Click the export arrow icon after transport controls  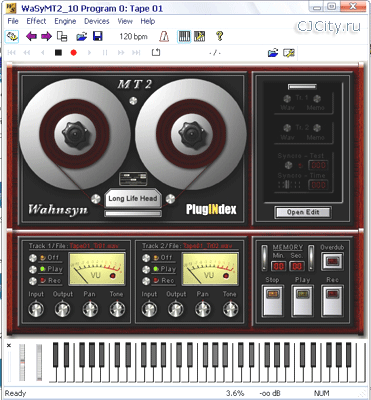(x=156, y=52)
